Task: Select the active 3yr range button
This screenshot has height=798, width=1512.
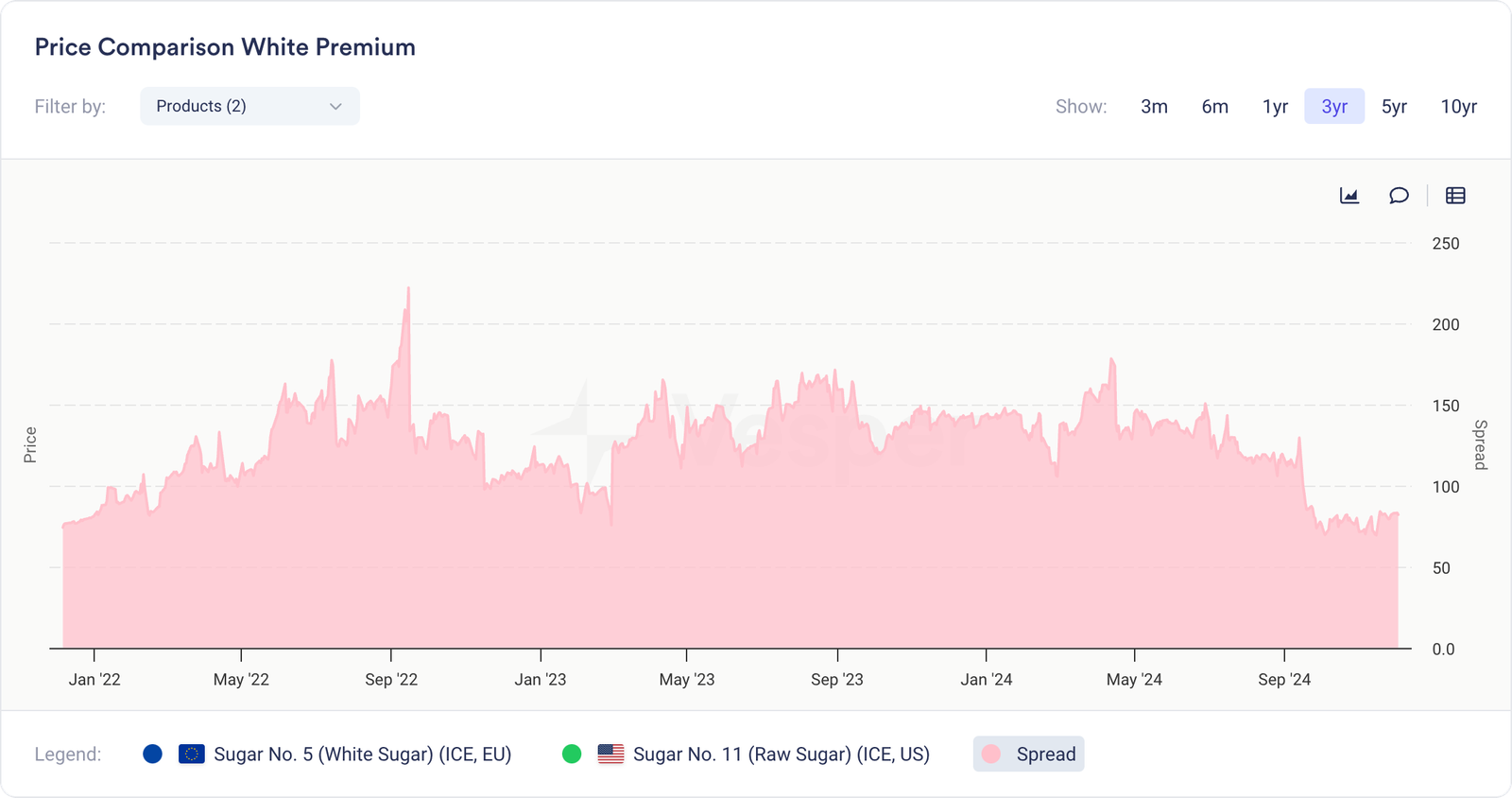Action: [1334, 107]
